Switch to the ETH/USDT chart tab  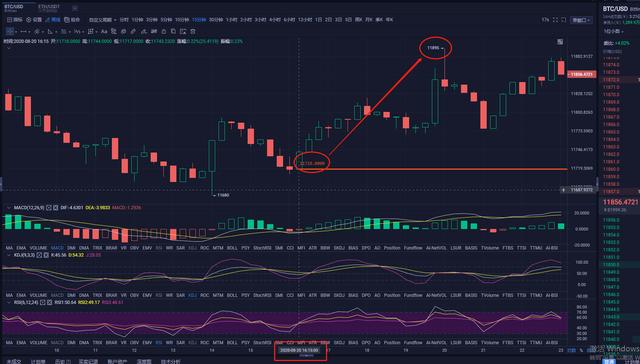(49, 8)
